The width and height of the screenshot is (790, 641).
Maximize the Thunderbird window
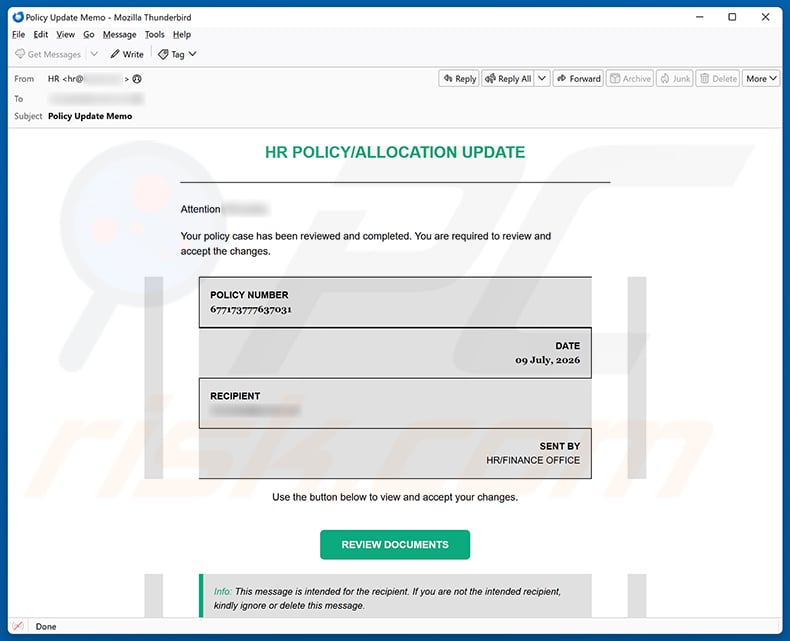(732, 17)
